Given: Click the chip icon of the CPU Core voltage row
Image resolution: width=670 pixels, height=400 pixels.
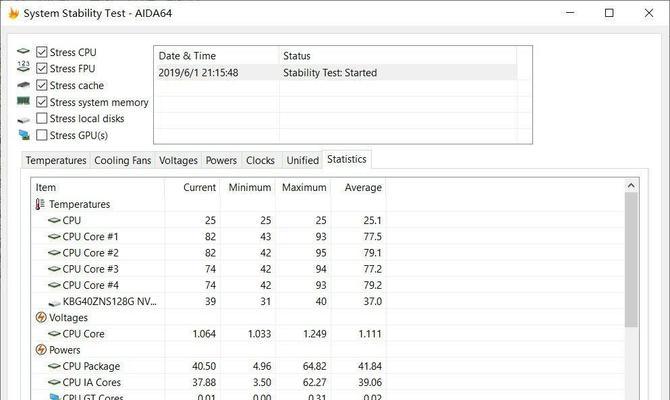Looking at the screenshot, I should (x=54, y=334).
